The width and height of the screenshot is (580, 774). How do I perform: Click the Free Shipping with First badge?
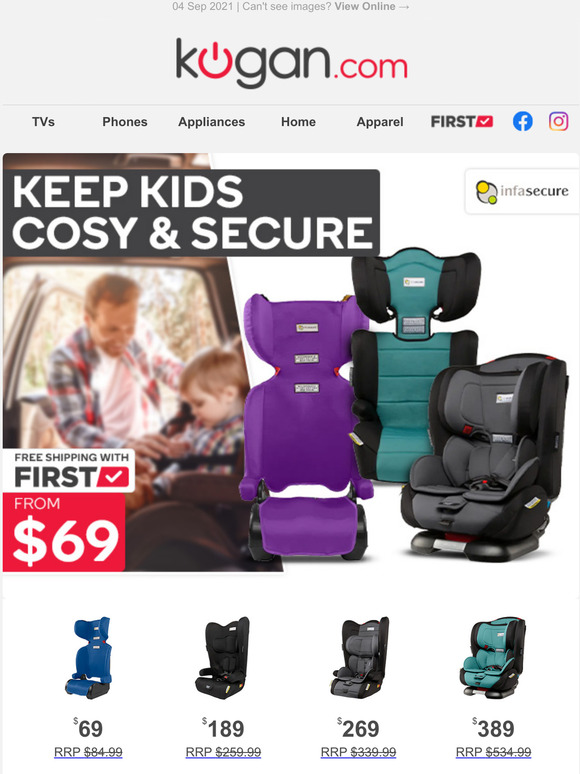pyautogui.click(x=69, y=470)
